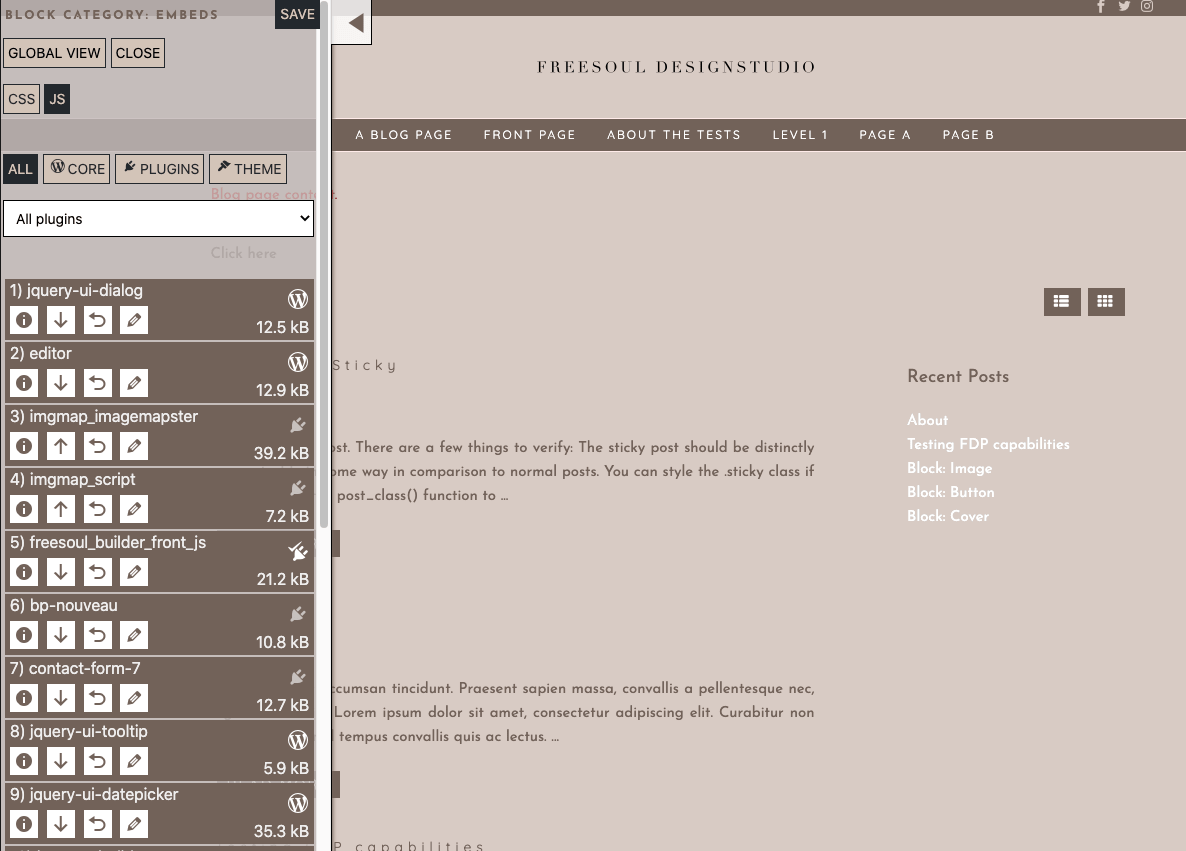Open Block: Image post link
Image resolution: width=1186 pixels, height=851 pixels.
(949, 468)
